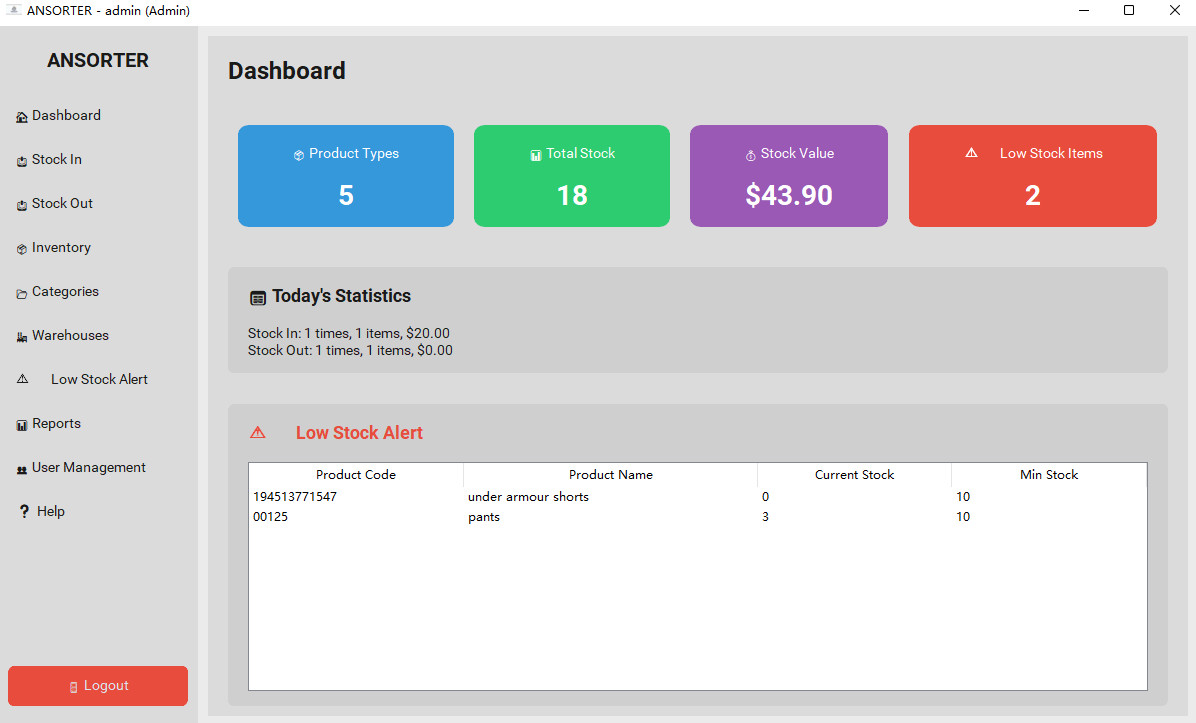Click the Total Stock number 18
The height and width of the screenshot is (723, 1196).
coord(572,195)
